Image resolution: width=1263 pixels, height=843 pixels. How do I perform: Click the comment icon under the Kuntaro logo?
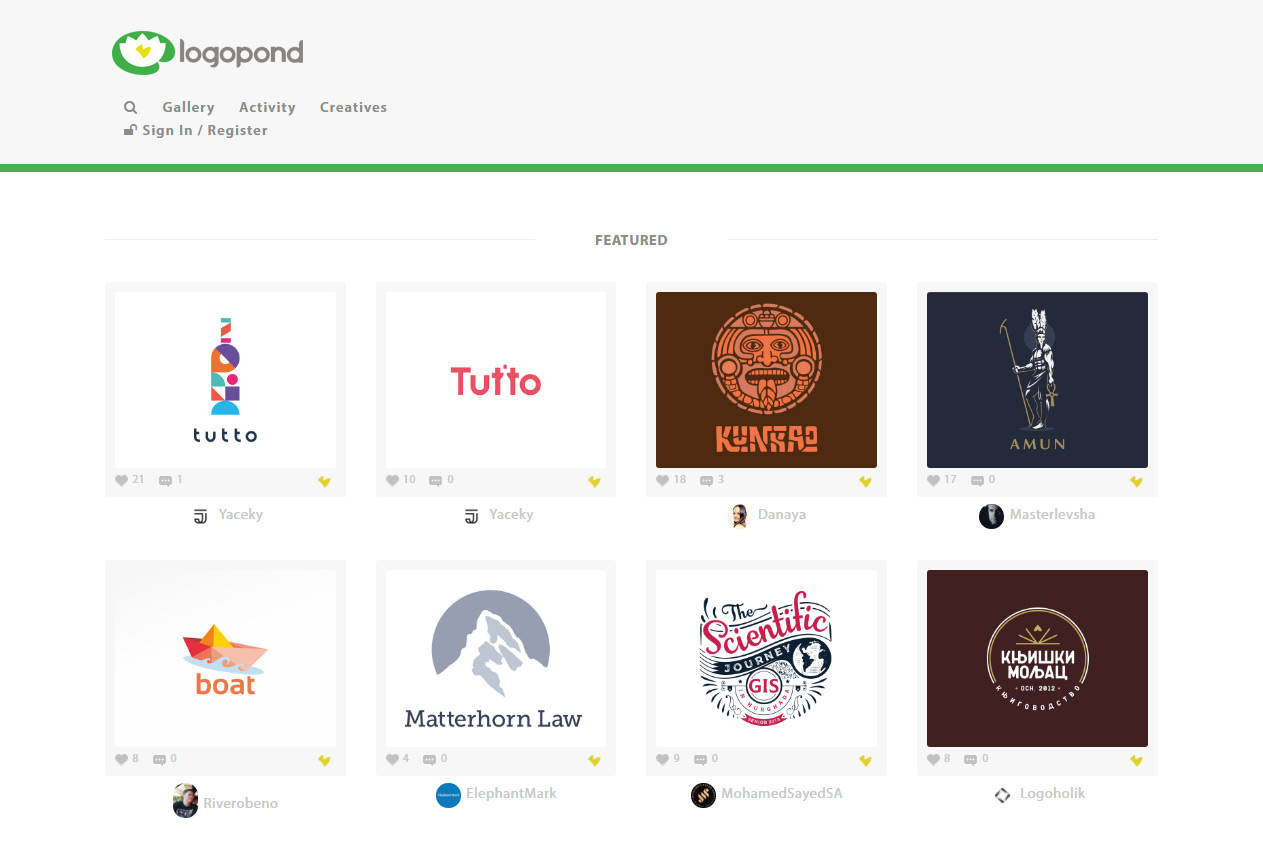tap(706, 480)
